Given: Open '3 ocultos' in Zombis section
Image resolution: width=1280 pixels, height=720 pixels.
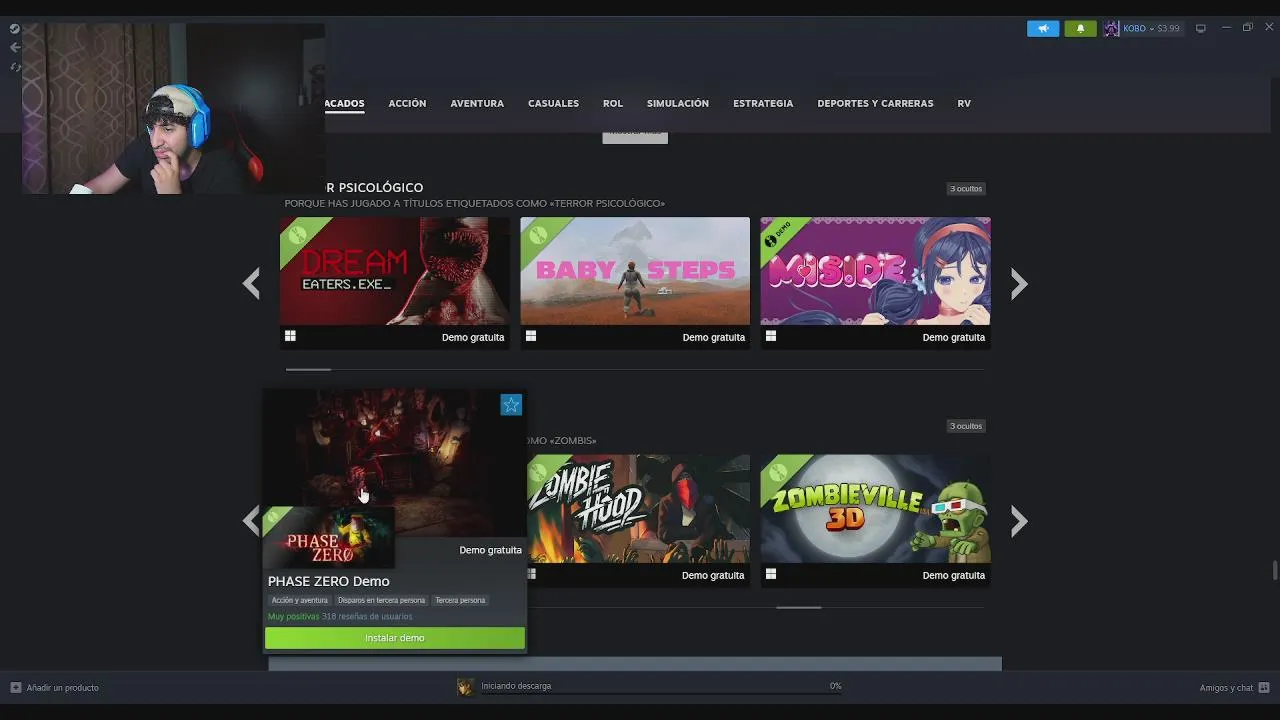Looking at the screenshot, I should click(966, 426).
